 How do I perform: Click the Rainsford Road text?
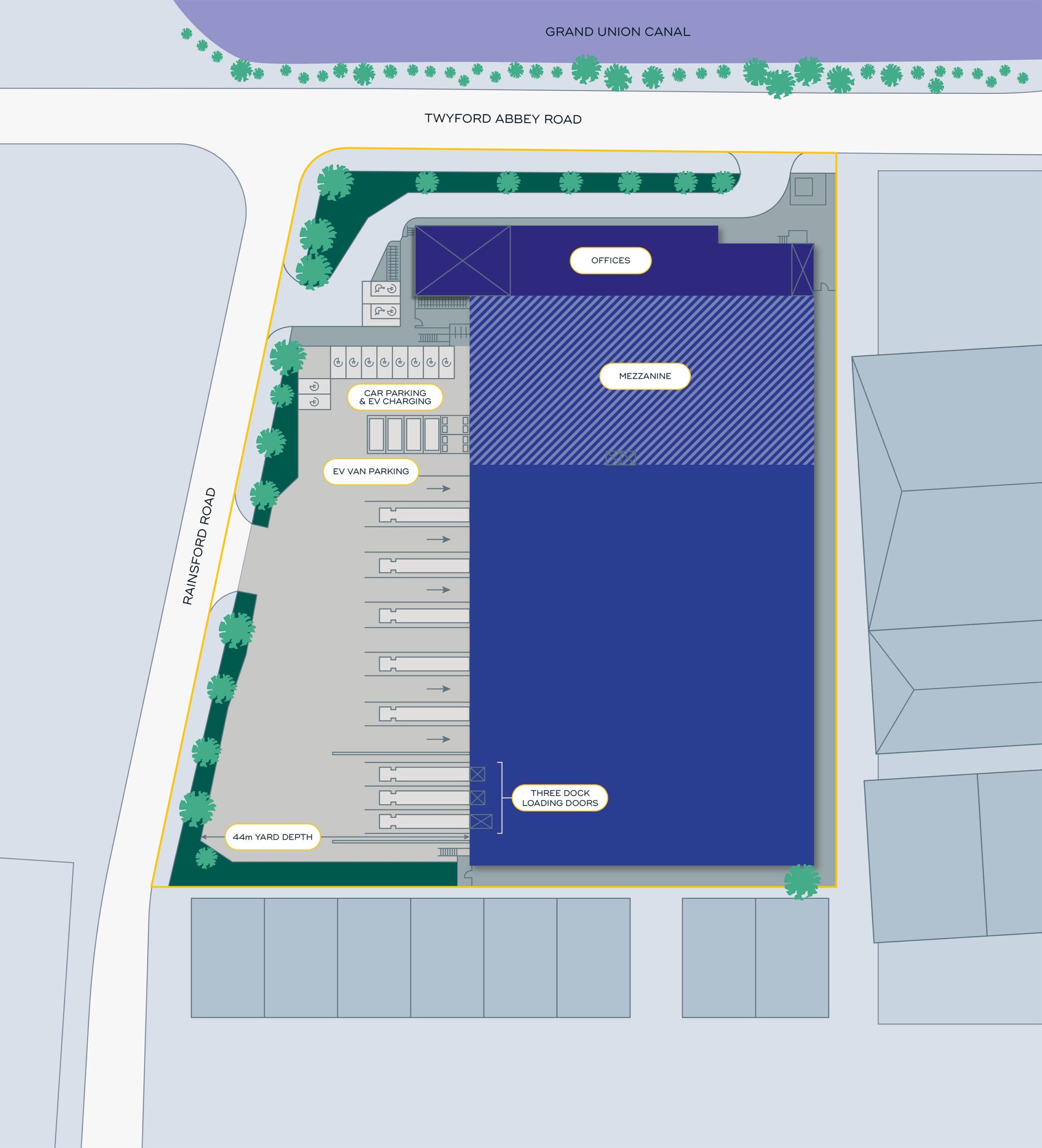tap(199, 546)
